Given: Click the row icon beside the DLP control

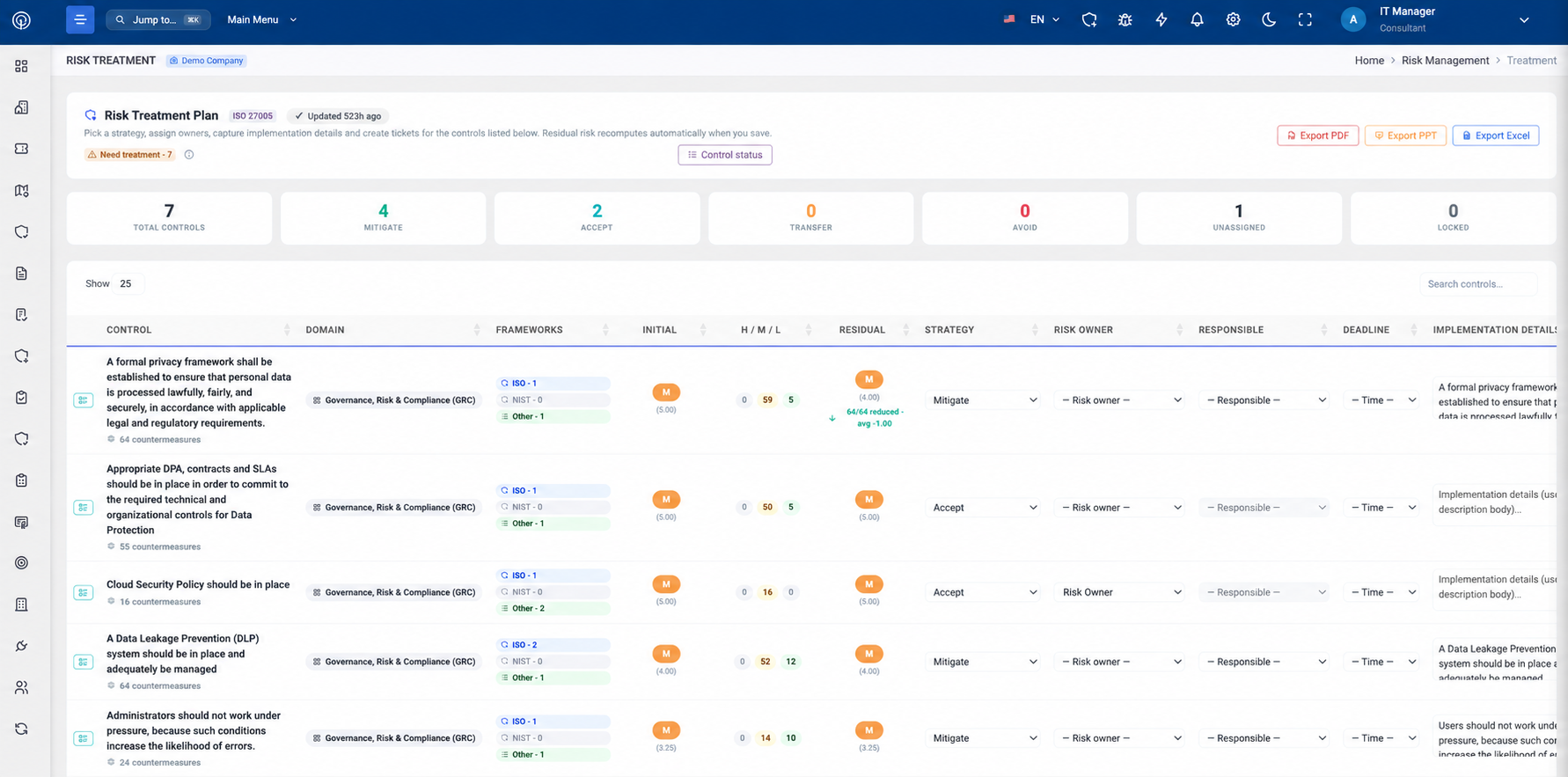Looking at the screenshot, I should point(84,662).
